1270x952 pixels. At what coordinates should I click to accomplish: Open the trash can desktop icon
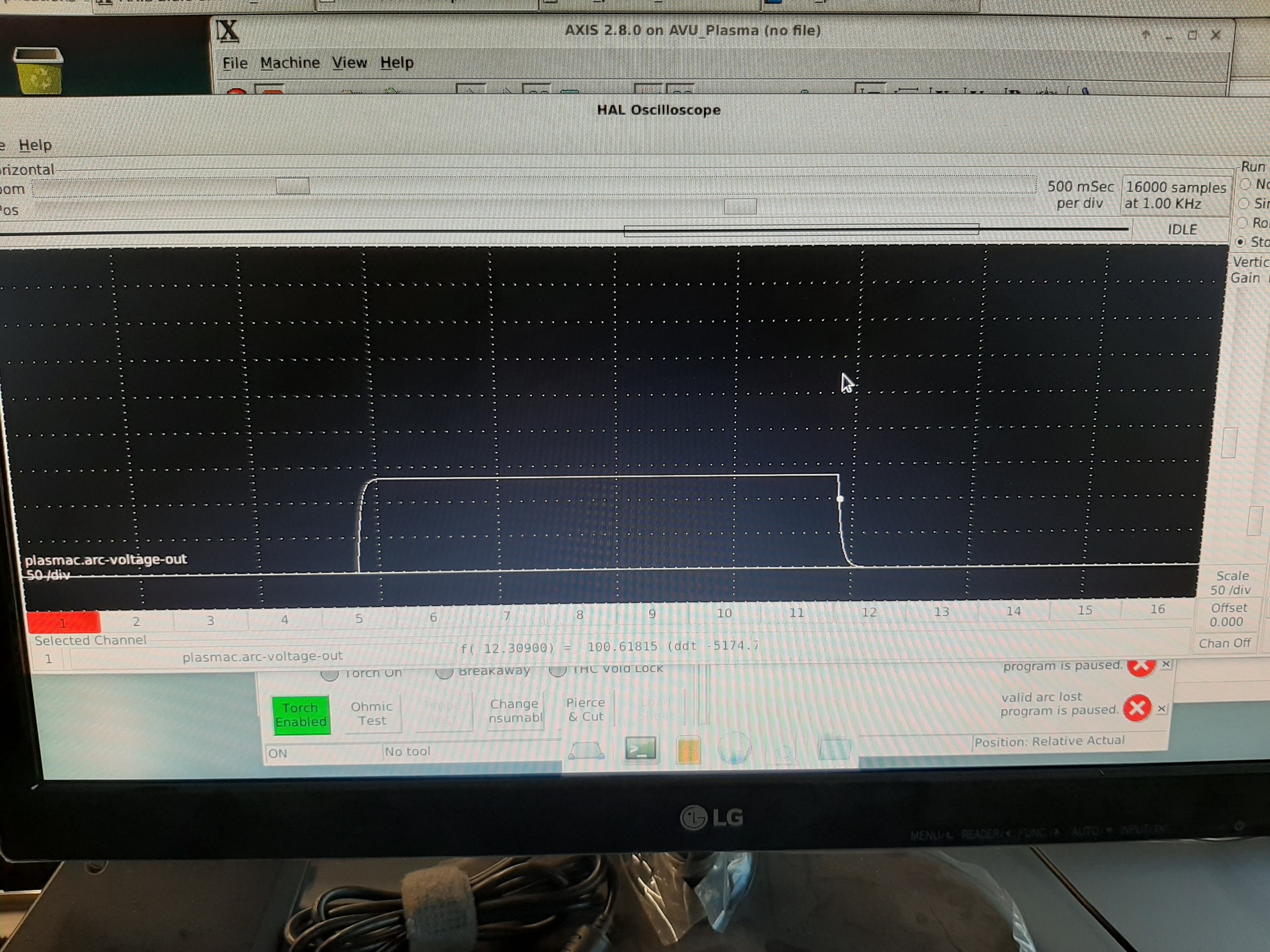(x=38, y=70)
